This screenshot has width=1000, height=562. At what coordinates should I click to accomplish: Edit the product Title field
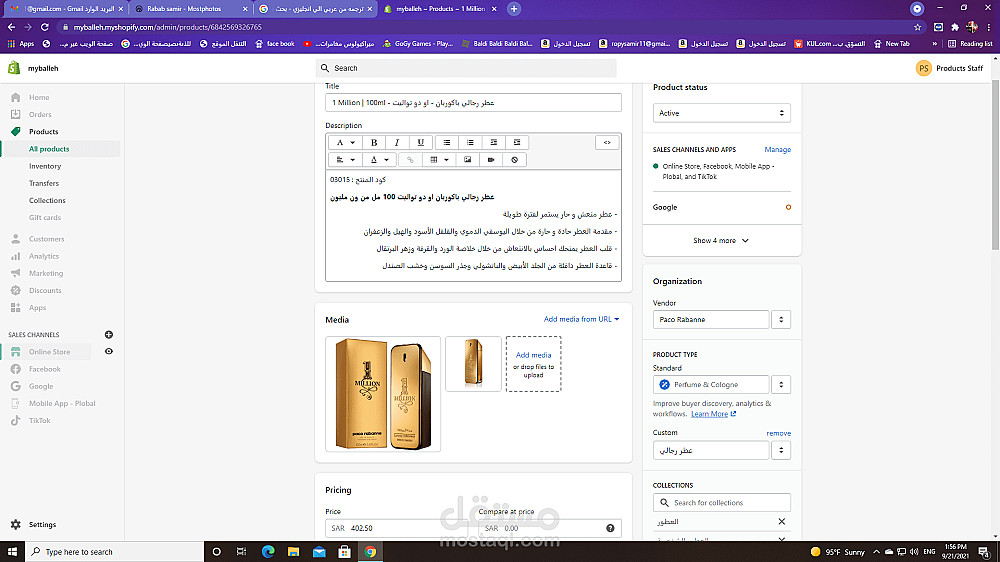click(473, 103)
